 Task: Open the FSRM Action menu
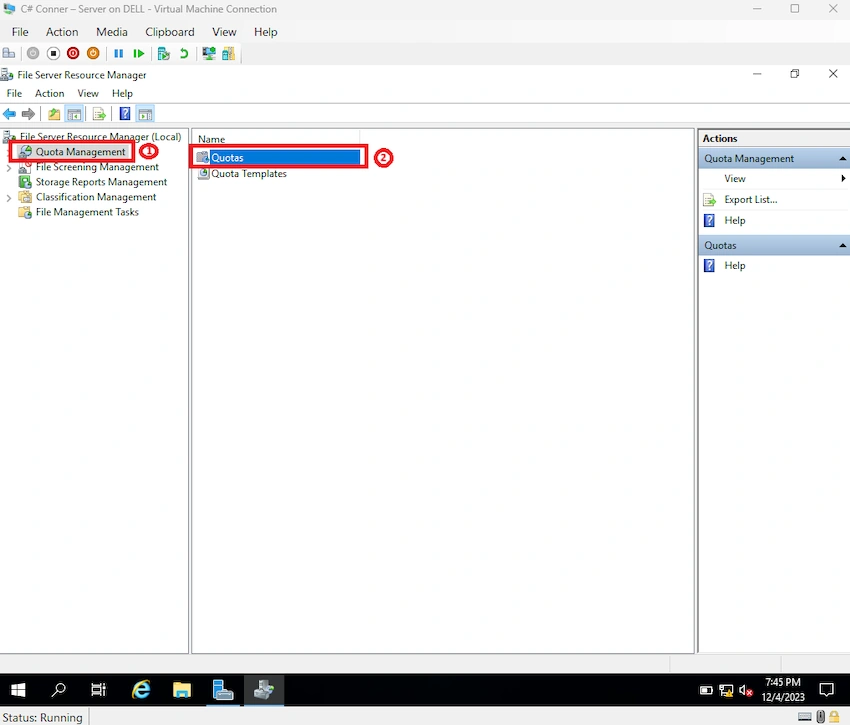click(x=49, y=93)
